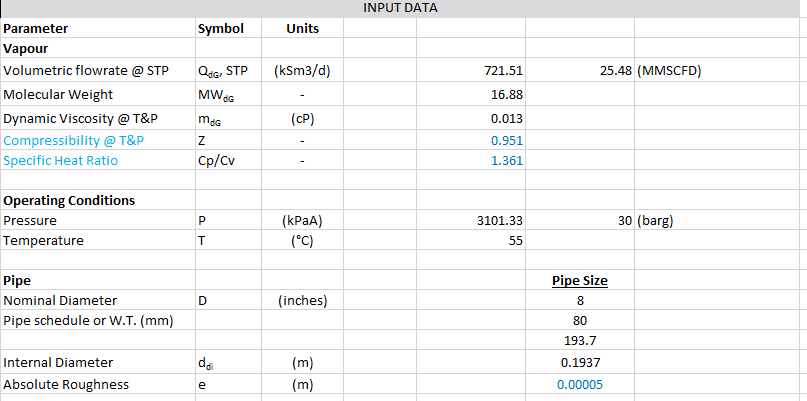Screen dimensions: 807x401
Task: Select the Operating Conditions heading cell
Action: 69,200
